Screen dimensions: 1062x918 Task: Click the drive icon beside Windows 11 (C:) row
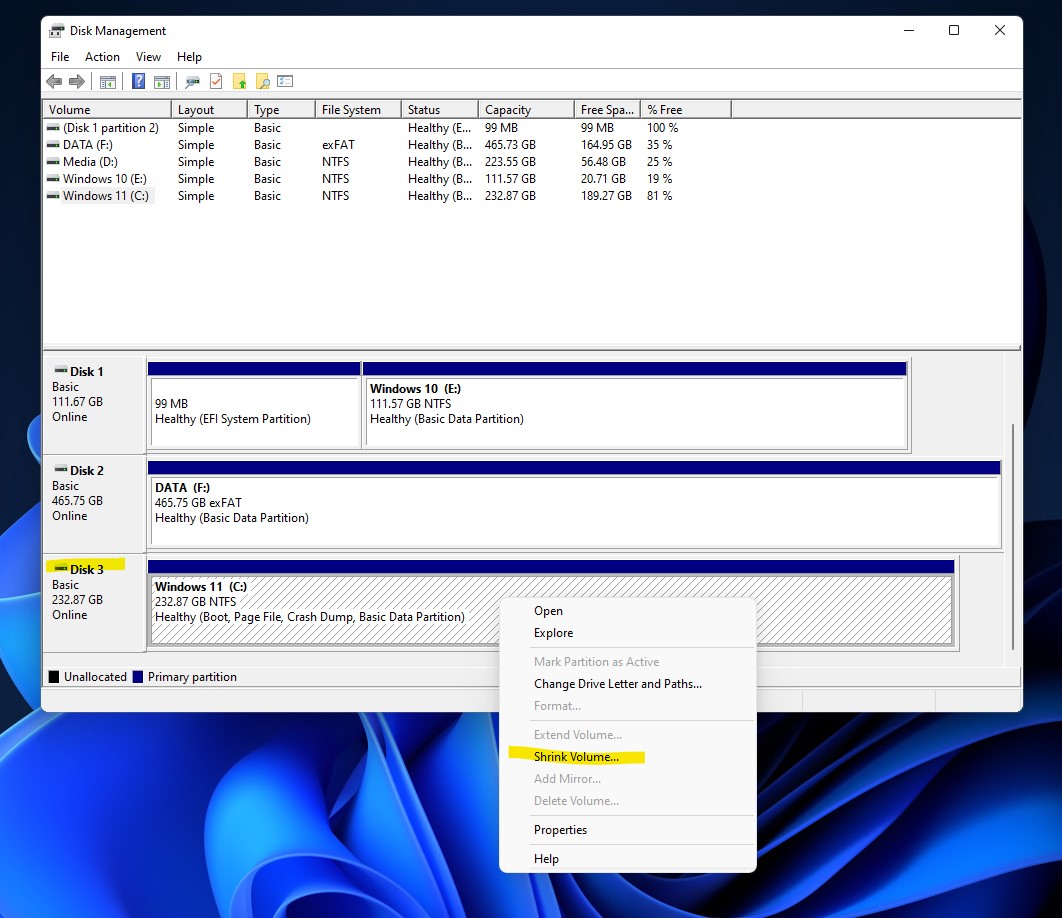click(53, 195)
